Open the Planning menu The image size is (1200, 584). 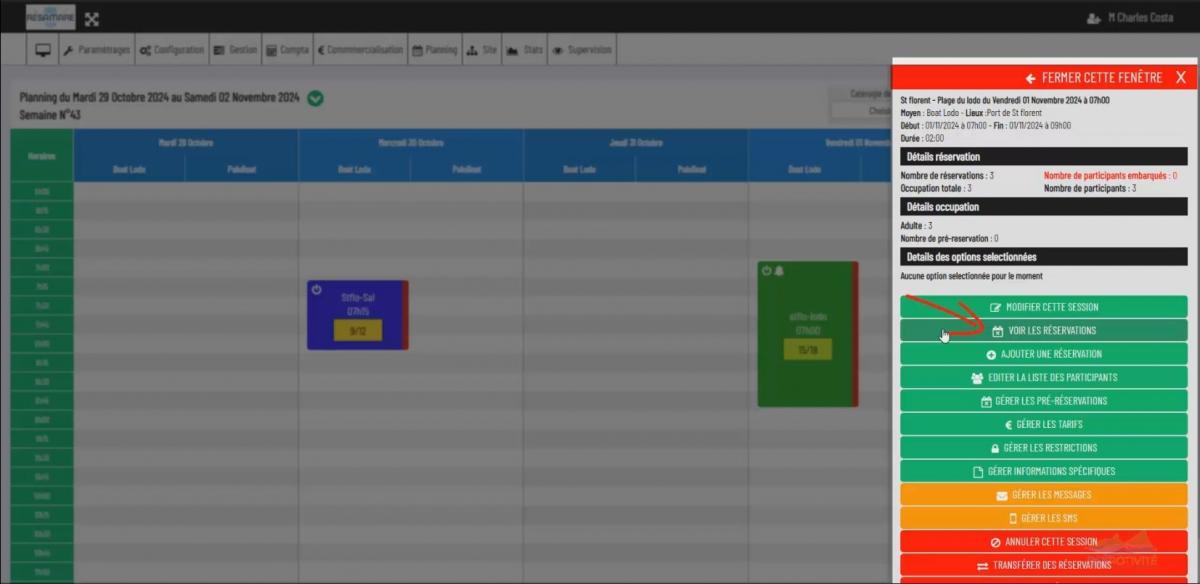435,50
